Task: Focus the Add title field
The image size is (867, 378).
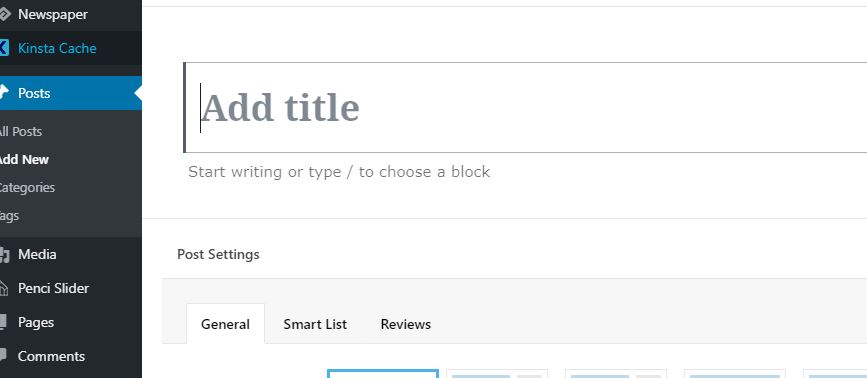Action: [525, 107]
